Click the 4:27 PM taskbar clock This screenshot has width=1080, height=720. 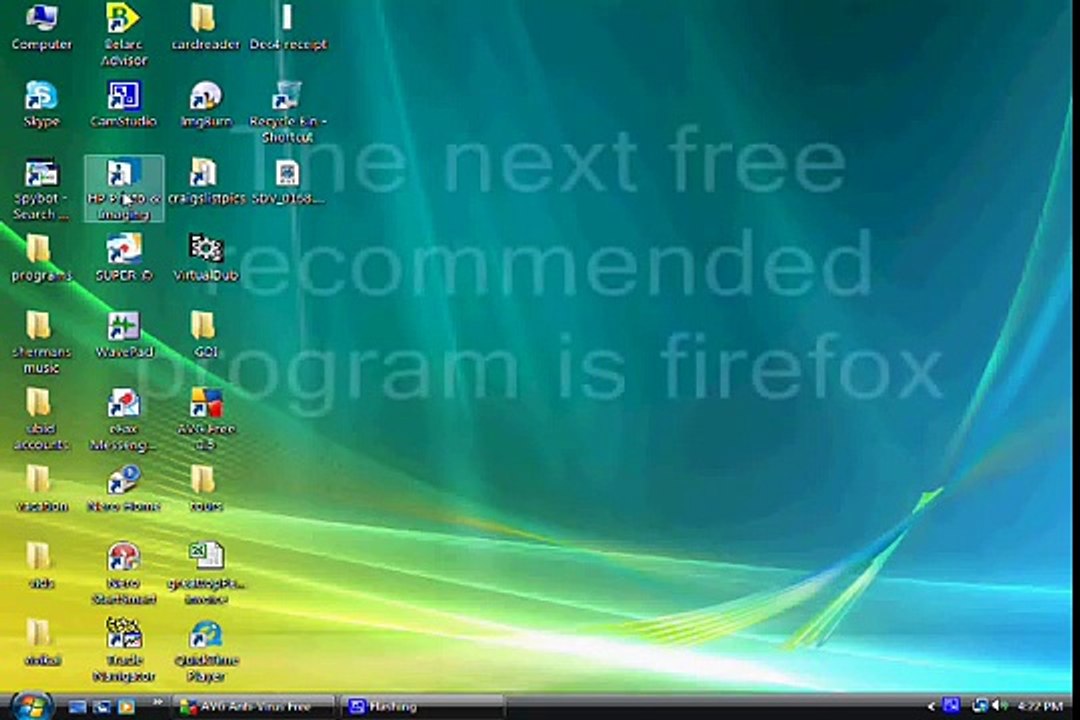pyautogui.click(x=1040, y=707)
